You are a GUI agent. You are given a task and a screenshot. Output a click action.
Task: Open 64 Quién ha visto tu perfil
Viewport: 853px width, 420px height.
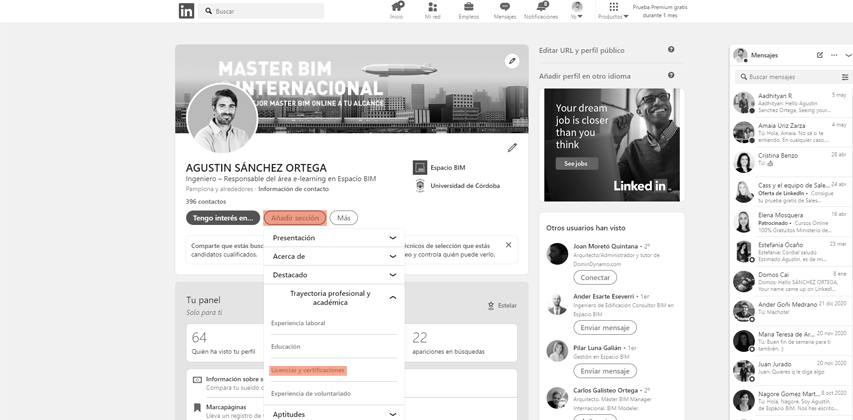pos(223,344)
